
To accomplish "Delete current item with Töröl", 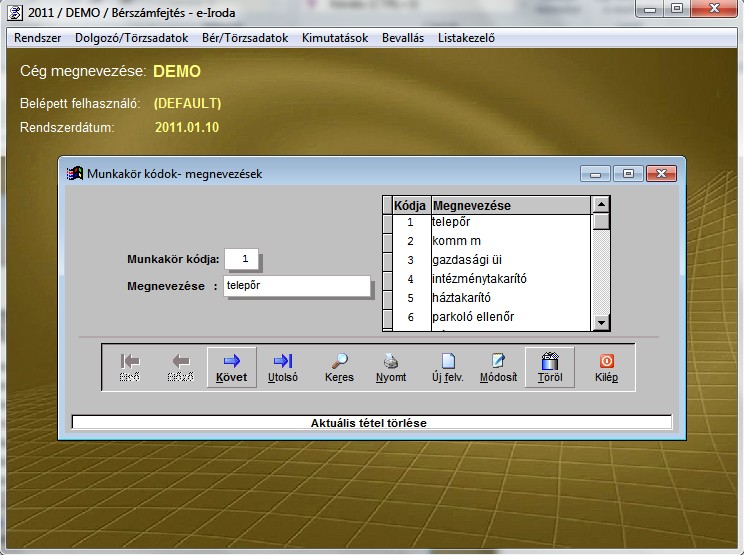I will (549, 367).
